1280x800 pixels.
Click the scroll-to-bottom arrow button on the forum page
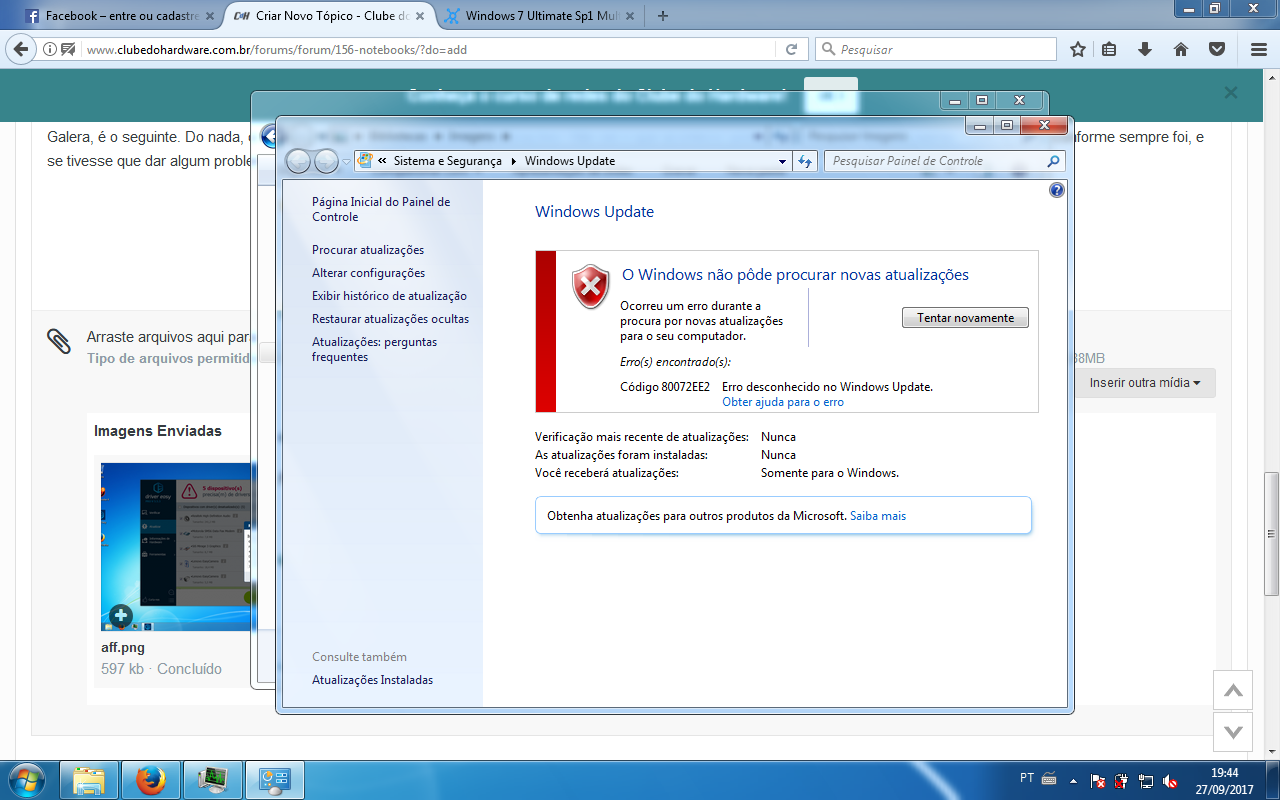click(x=1233, y=732)
